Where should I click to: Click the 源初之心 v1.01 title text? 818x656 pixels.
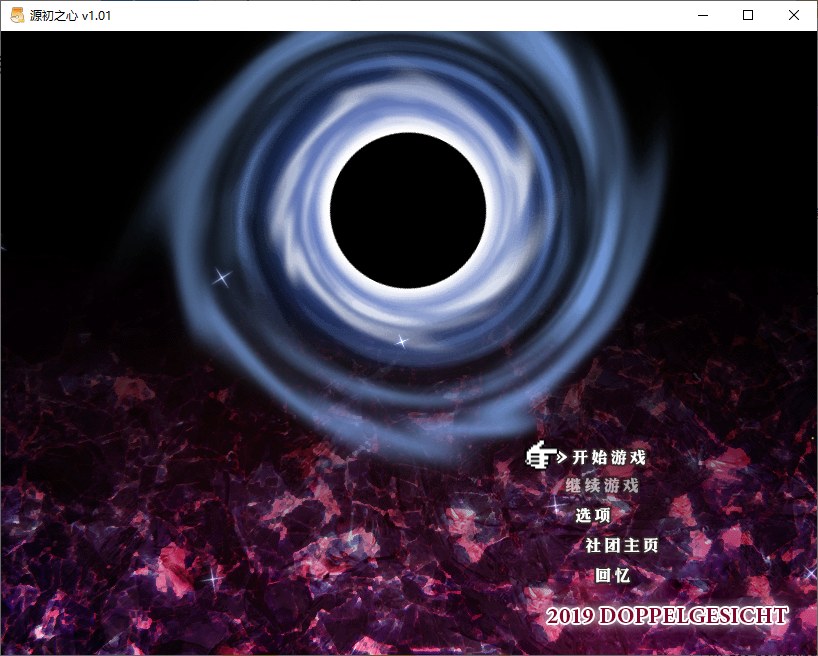coord(66,15)
